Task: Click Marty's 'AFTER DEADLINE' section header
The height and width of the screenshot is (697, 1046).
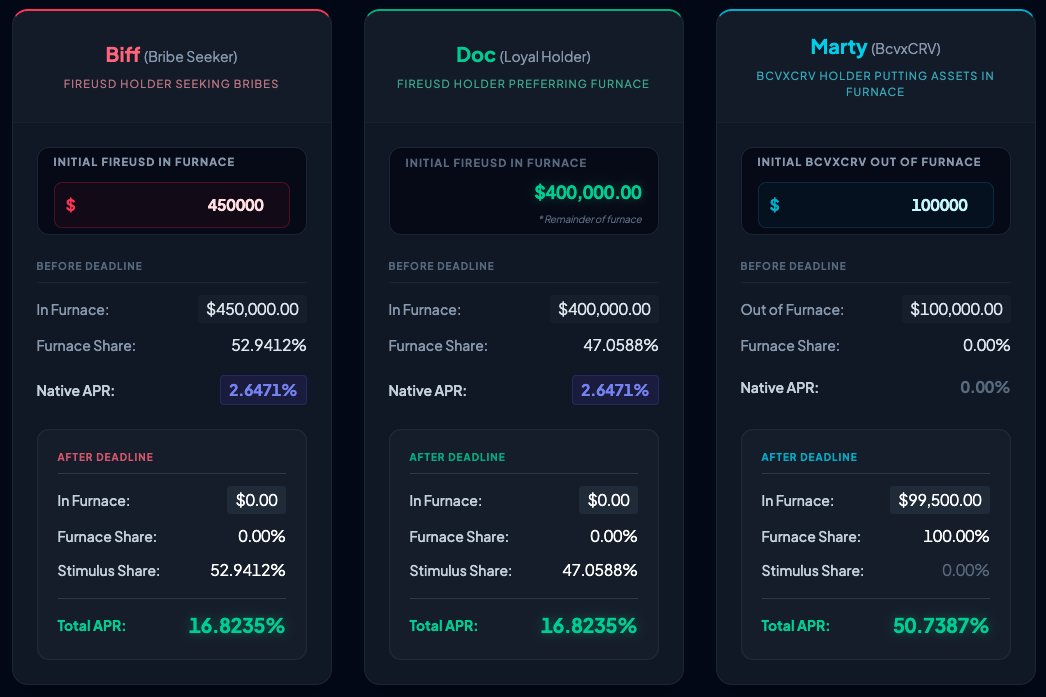Action: point(809,457)
